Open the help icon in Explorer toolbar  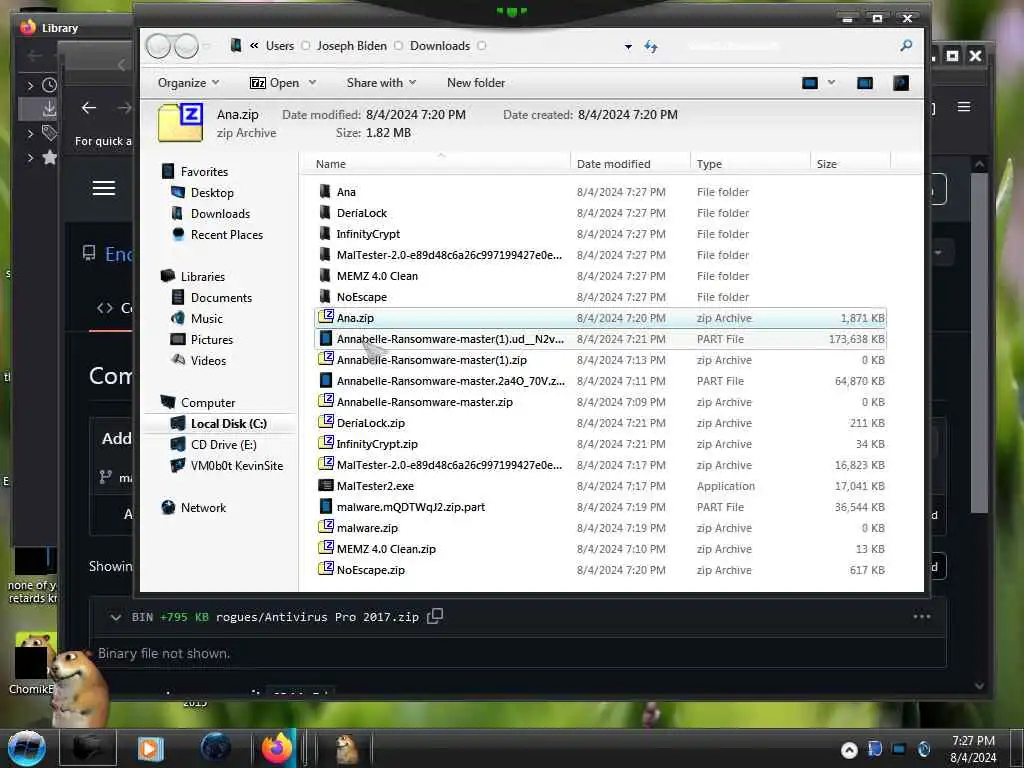901,83
